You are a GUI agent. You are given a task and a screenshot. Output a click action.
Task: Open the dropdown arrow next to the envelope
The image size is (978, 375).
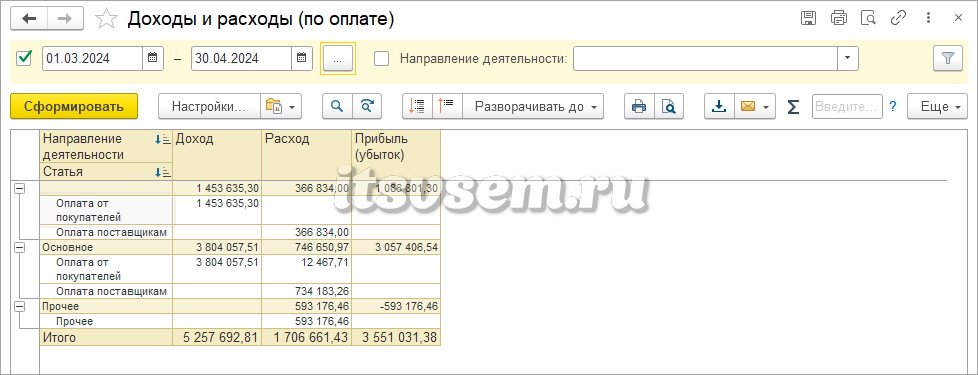(767, 107)
